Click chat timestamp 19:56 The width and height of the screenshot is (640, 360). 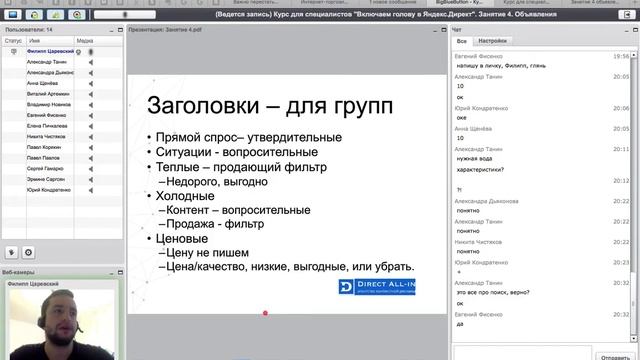point(621,57)
